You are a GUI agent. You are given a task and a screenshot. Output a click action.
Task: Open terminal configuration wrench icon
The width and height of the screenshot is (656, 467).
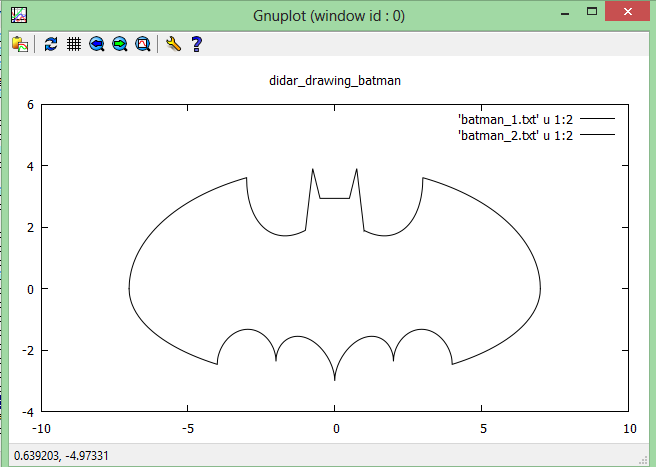173,44
